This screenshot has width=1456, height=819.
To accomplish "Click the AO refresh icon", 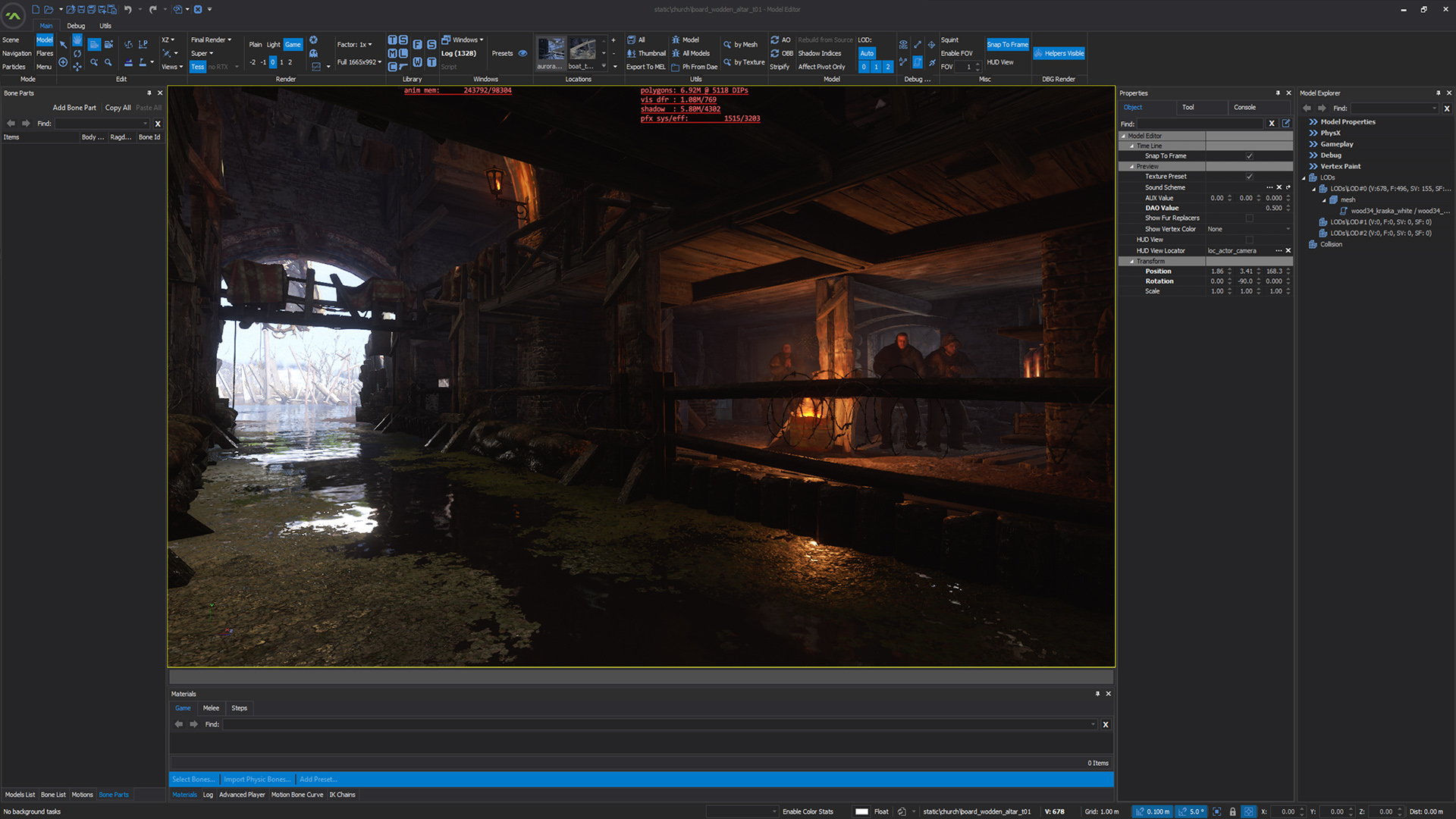I will pos(774,40).
